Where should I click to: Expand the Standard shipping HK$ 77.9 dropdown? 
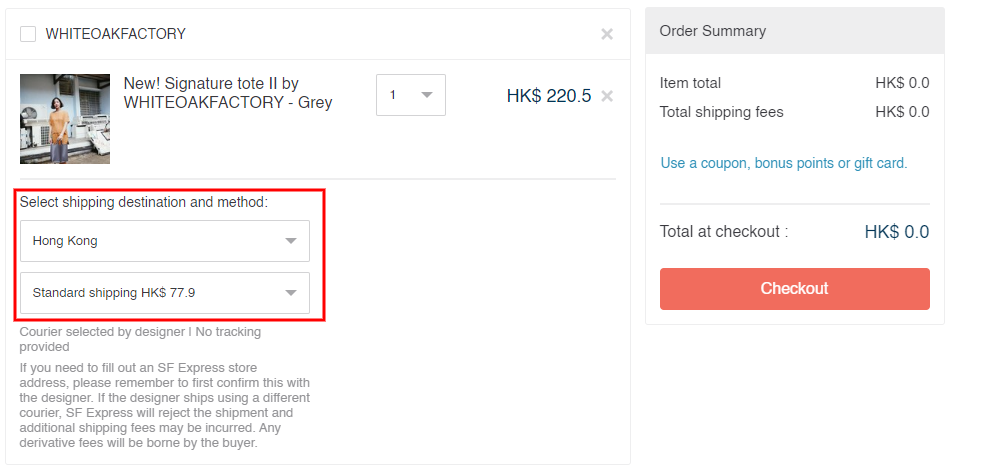(164, 293)
